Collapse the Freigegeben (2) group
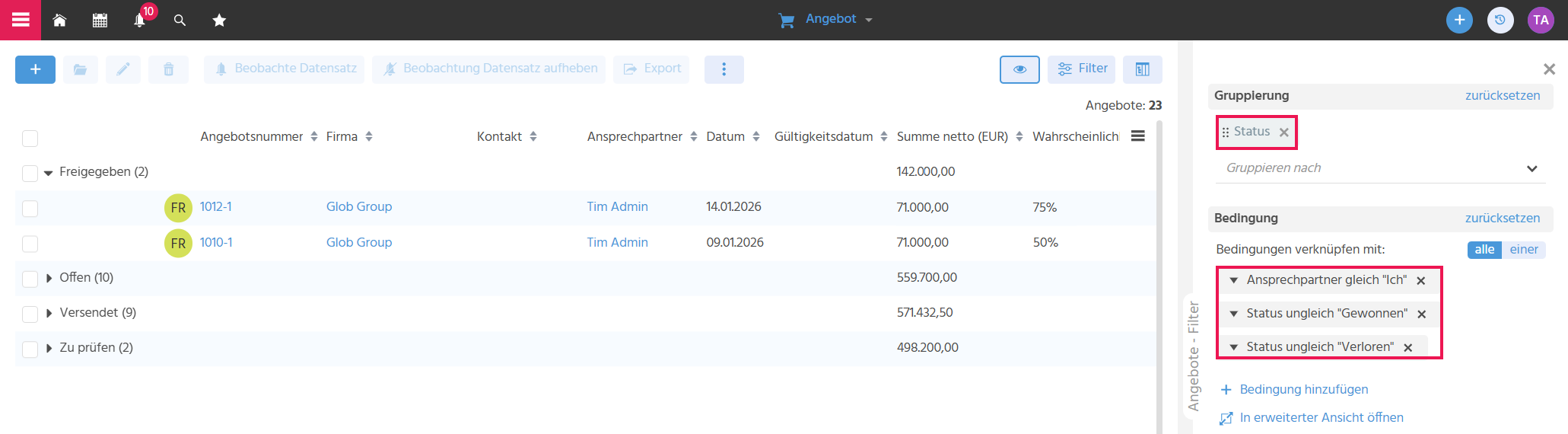This screenshot has width=1568, height=434. click(49, 173)
